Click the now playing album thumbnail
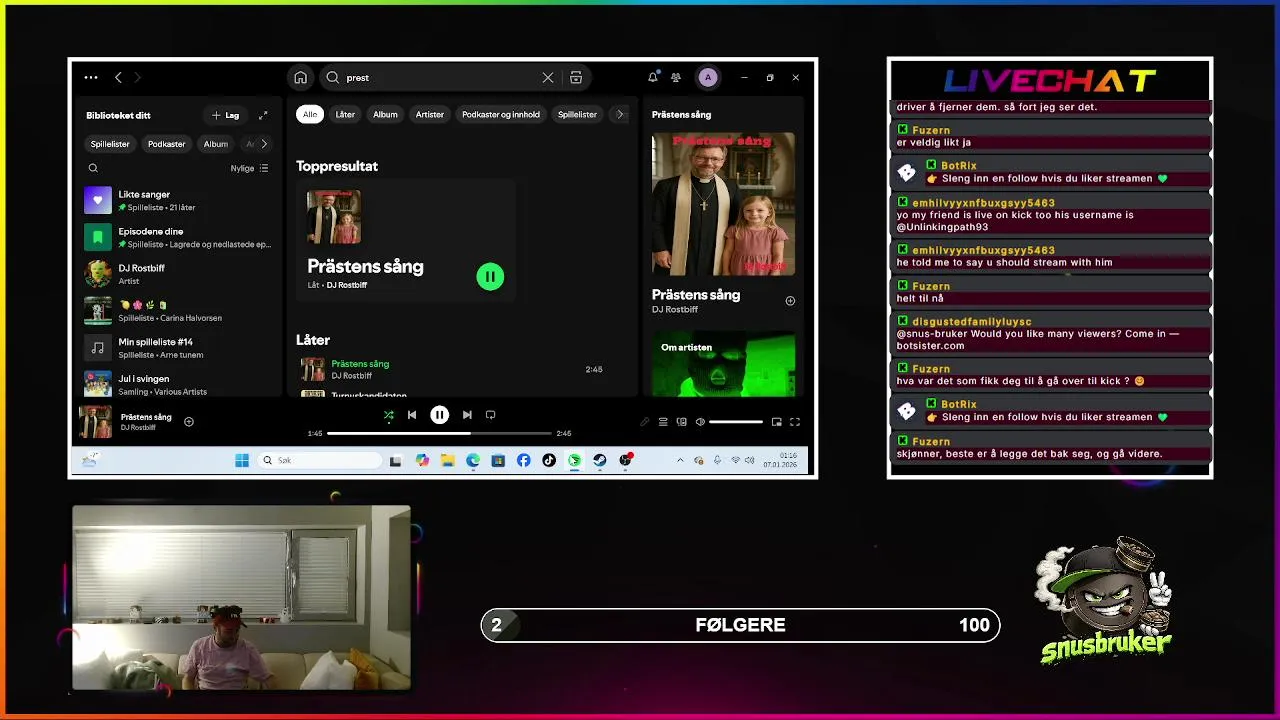 [x=96, y=422]
